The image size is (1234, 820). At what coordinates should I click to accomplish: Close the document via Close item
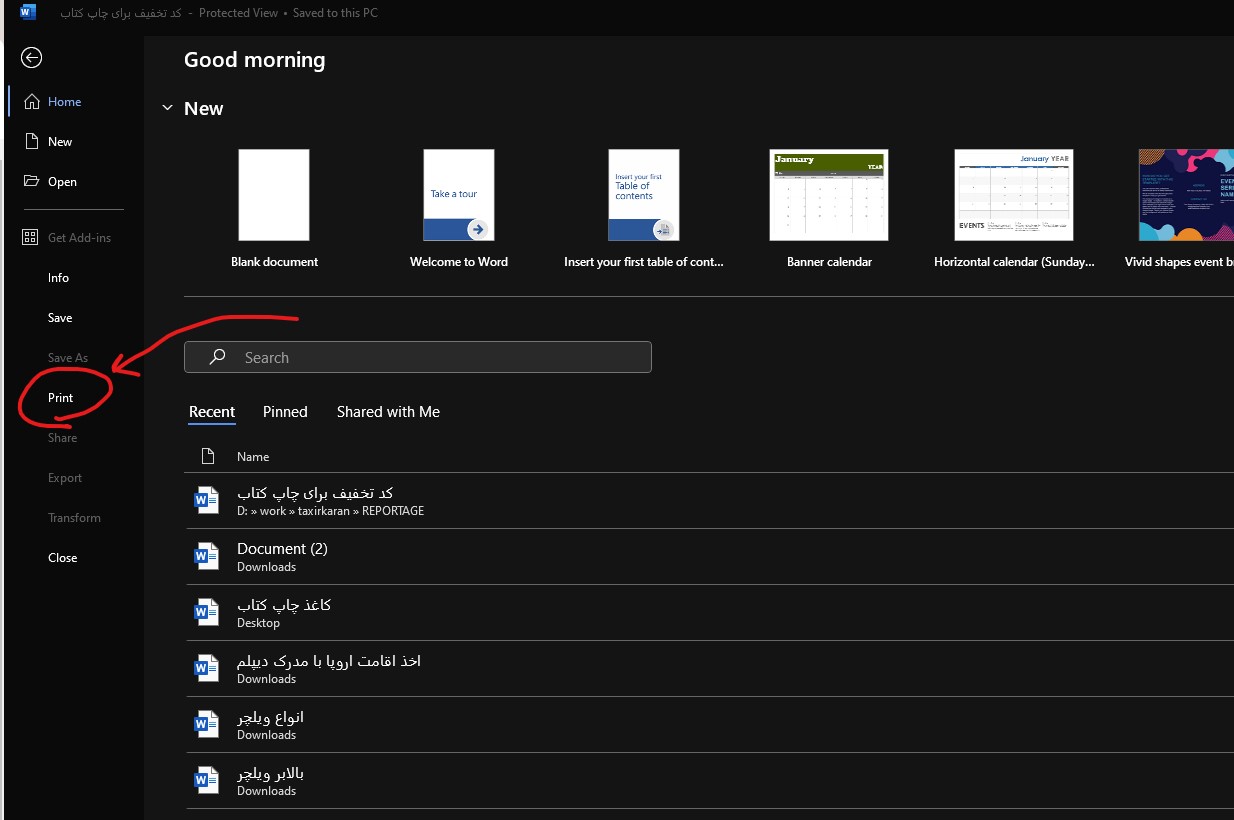tap(62, 558)
